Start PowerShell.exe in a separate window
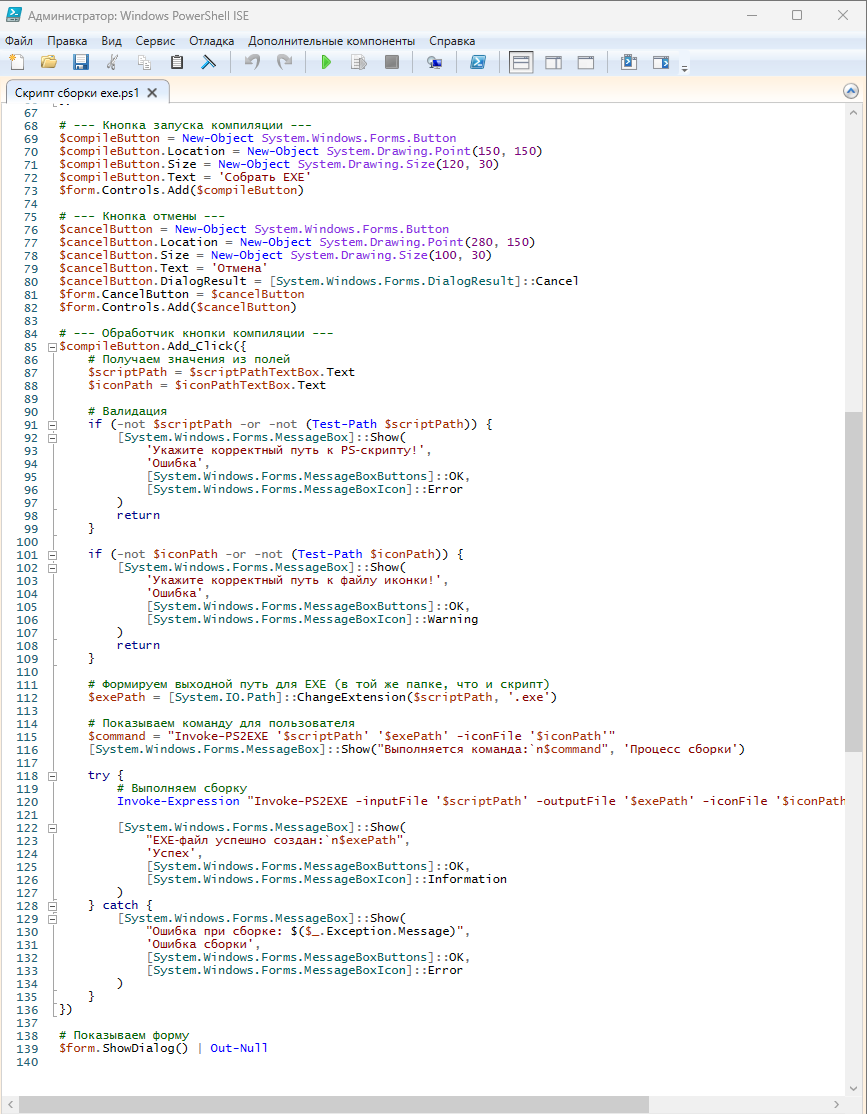 [x=478, y=63]
